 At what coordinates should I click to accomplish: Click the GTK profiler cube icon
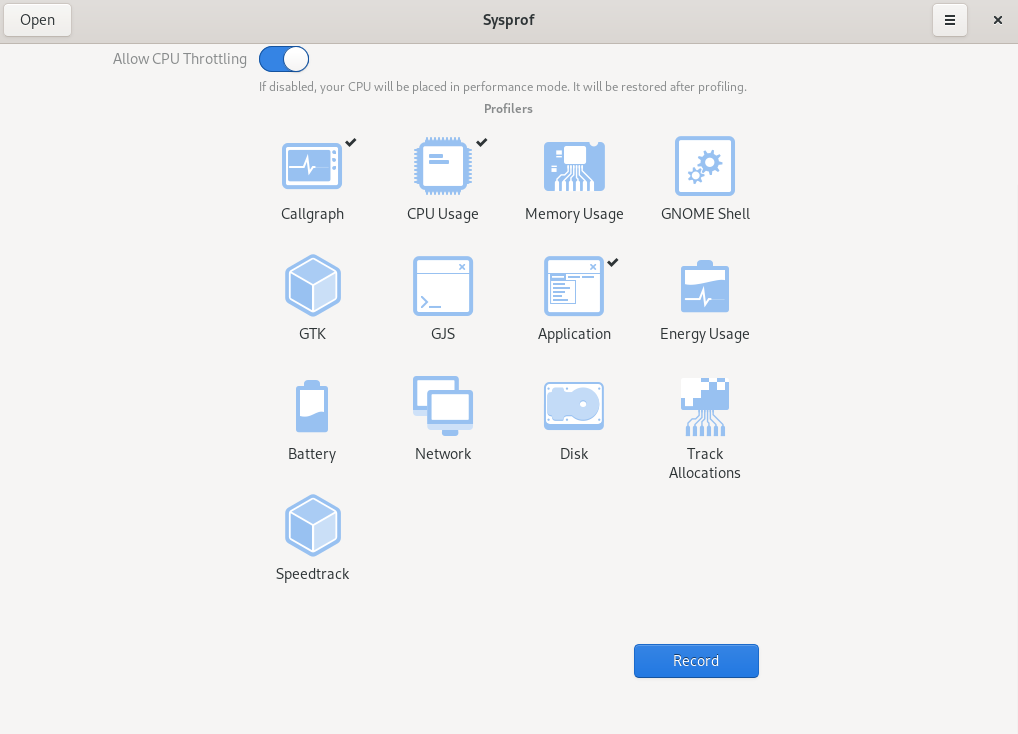tap(312, 286)
